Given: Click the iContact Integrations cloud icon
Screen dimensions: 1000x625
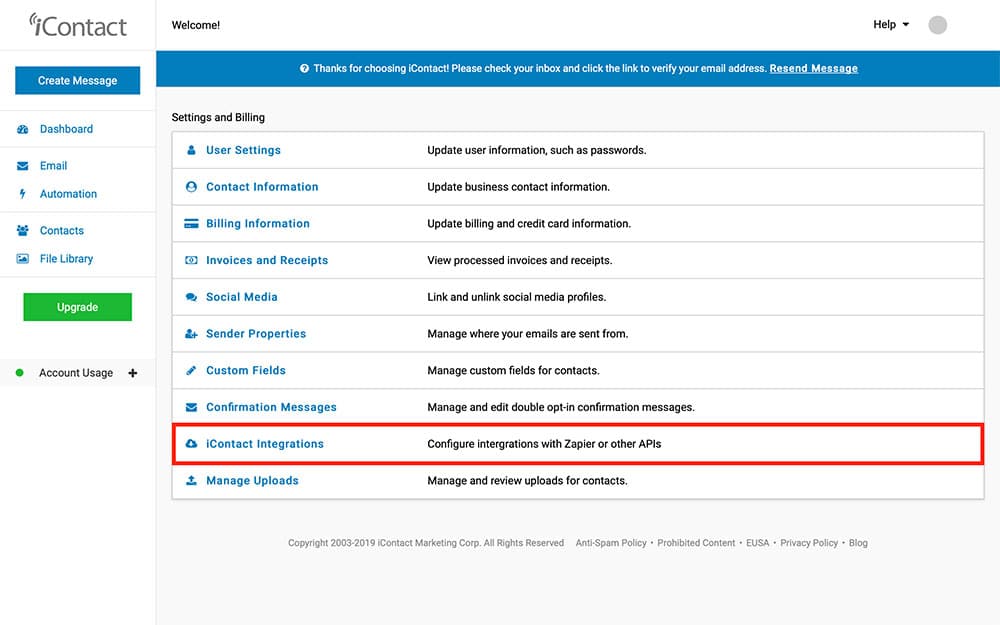Looking at the screenshot, I should [x=191, y=444].
